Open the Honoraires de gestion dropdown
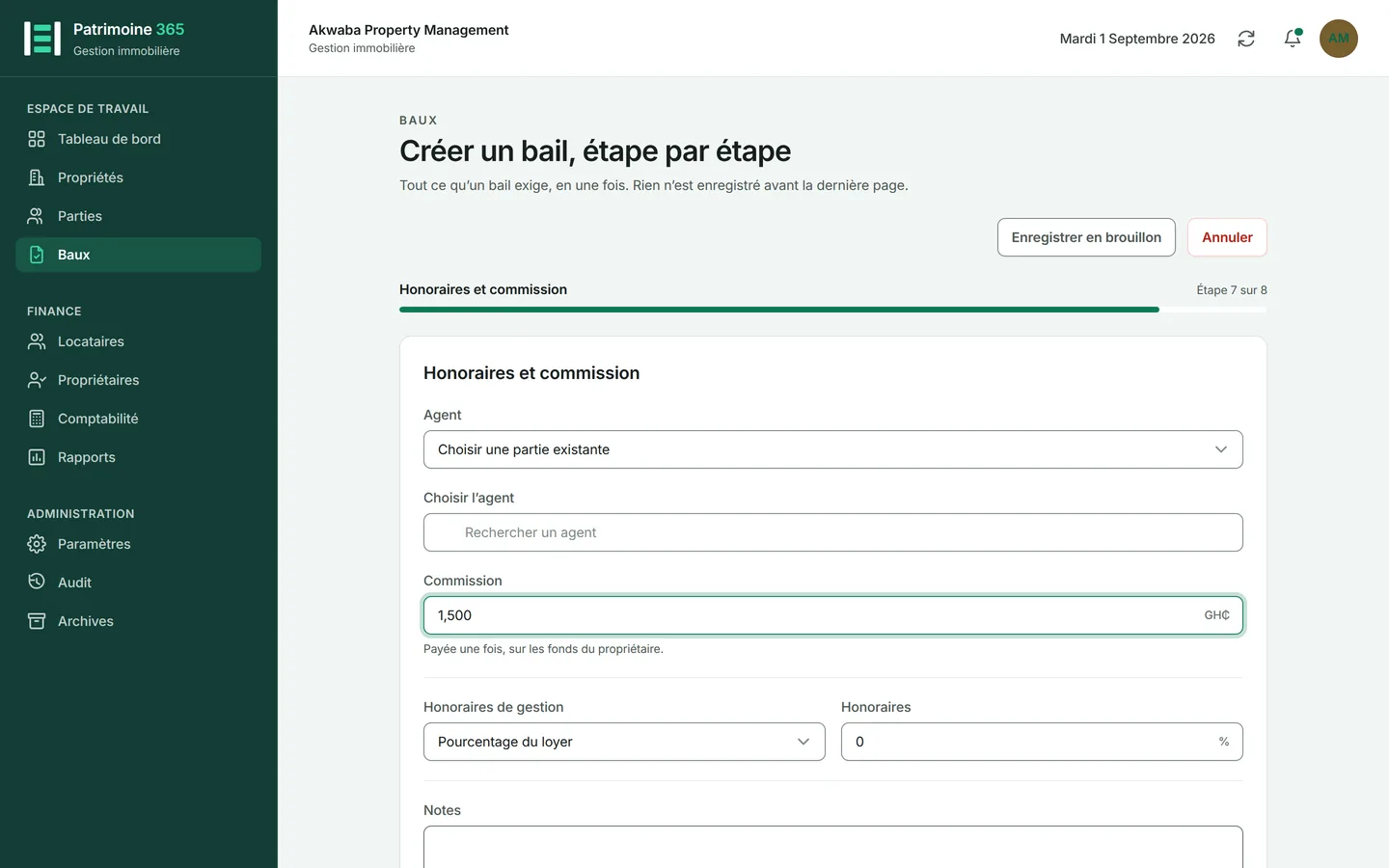This screenshot has height=868, width=1389. point(624,742)
